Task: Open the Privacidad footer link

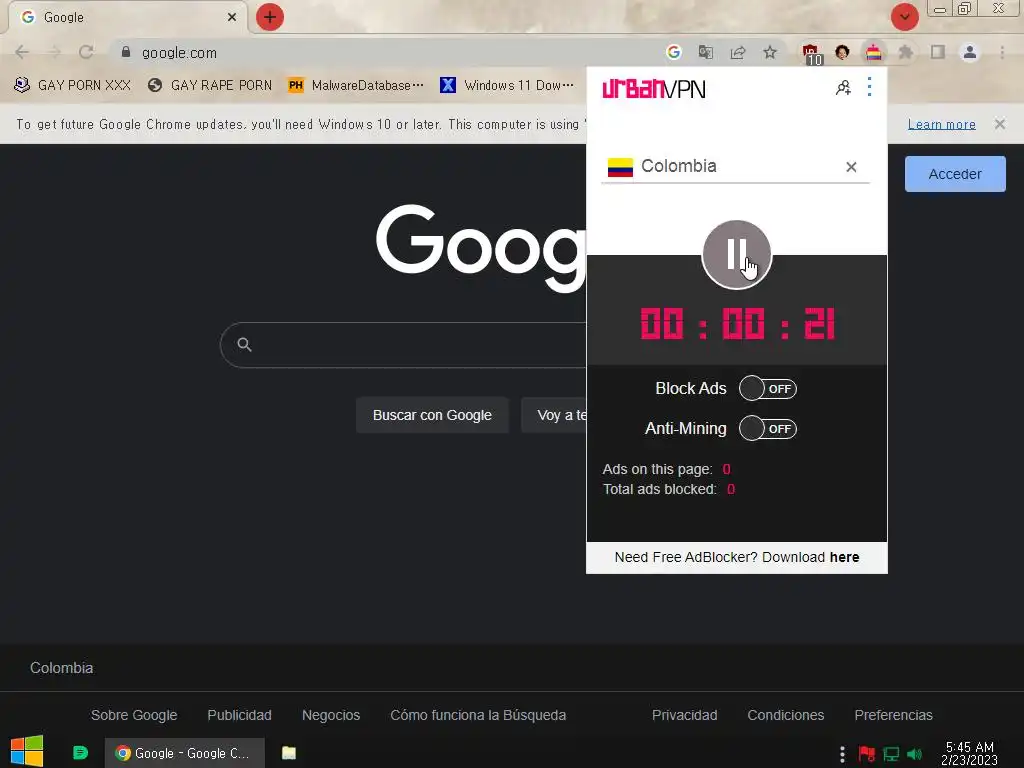Action: click(x=684, y=715)
